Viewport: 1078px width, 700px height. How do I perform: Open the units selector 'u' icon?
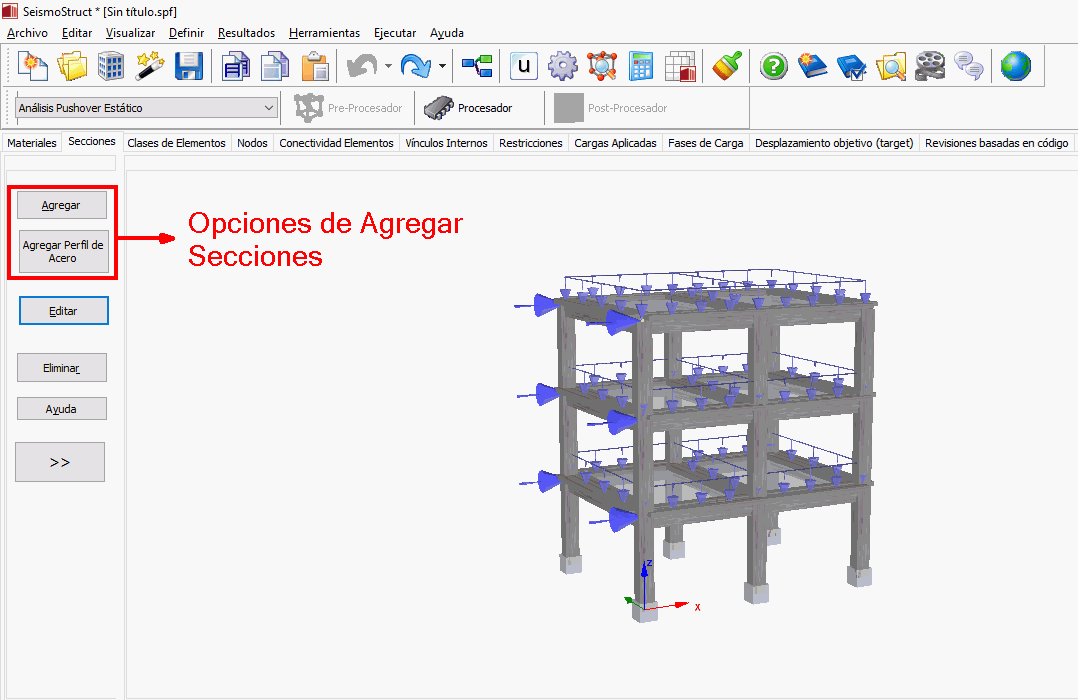[x=524, y=67]
